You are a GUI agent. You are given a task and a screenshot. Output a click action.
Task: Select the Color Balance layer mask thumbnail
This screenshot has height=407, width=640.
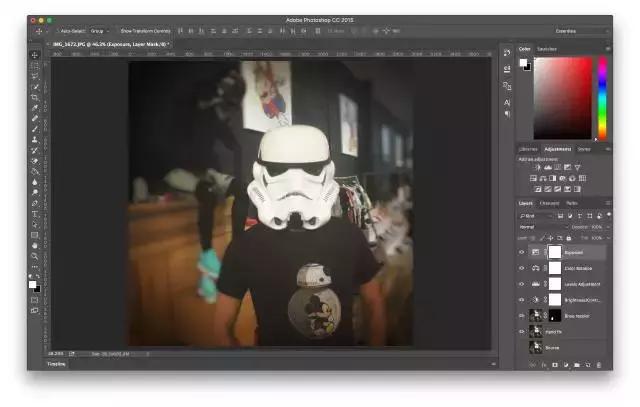point(555,268)
